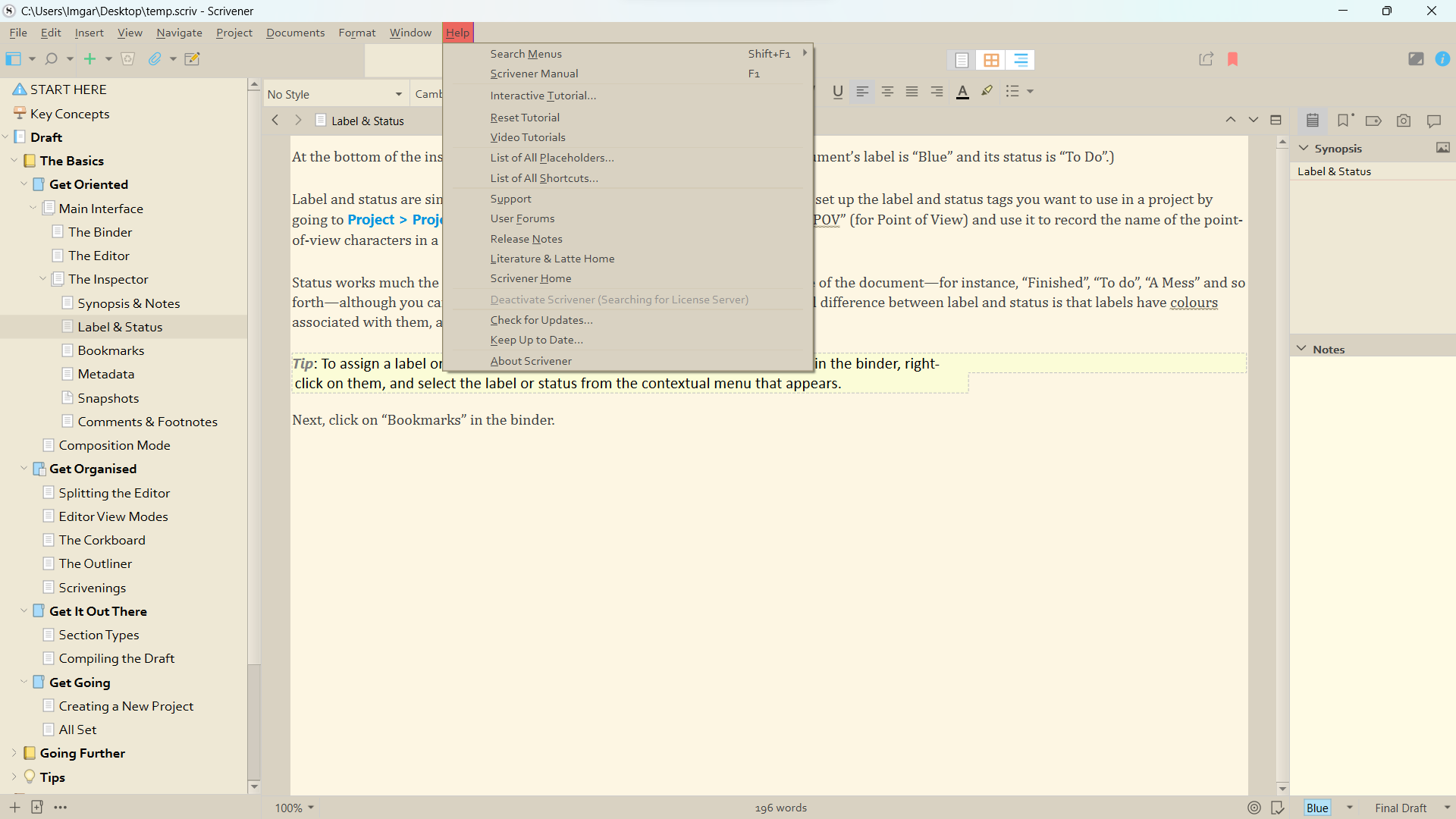
Task: Click the red bookmark icon above the inspector
Action: 1233,59
